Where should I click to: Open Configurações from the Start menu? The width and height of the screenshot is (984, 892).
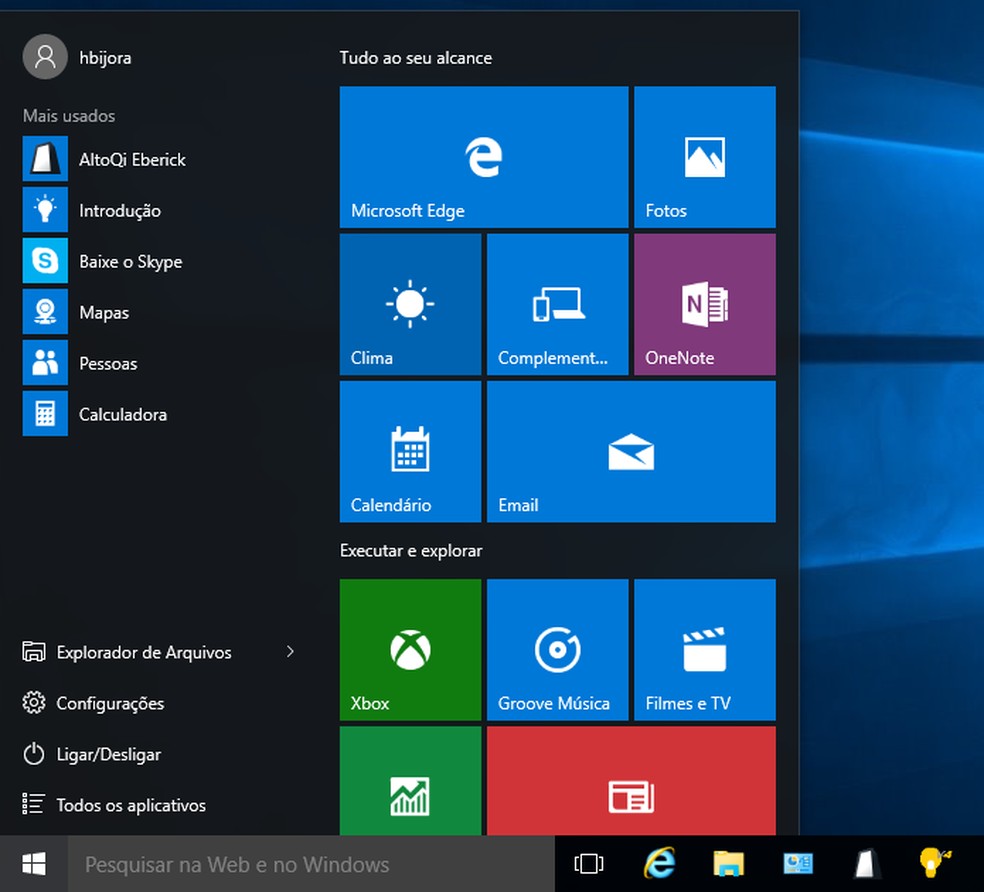click(110, 703)
